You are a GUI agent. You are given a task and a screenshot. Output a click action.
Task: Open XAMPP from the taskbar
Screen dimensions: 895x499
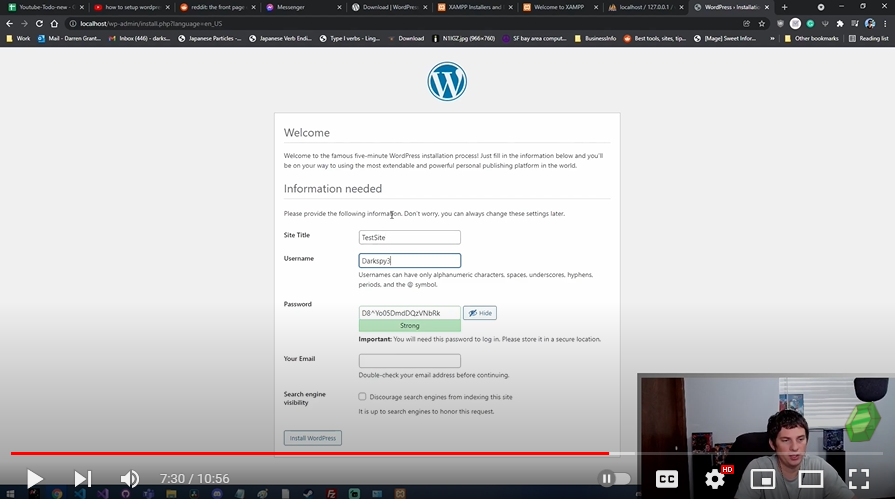[x=400, y=494]
